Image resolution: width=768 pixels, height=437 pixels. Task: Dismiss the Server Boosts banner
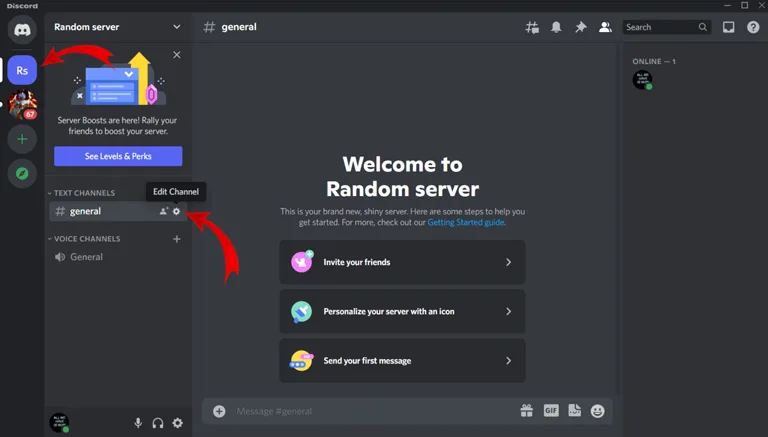[x=177, y=55]
